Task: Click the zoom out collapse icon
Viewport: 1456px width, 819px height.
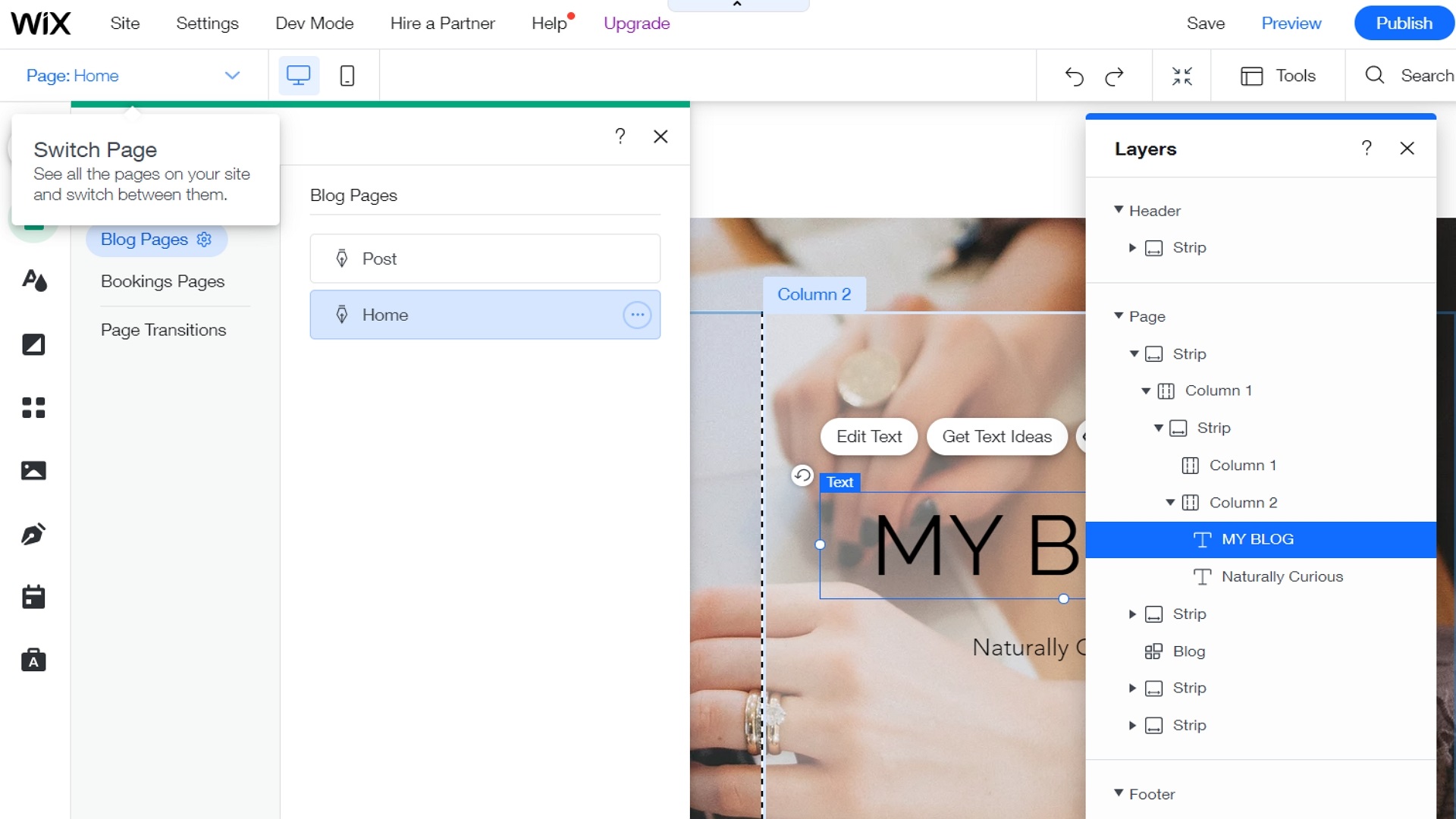Action: [1182, 76]
